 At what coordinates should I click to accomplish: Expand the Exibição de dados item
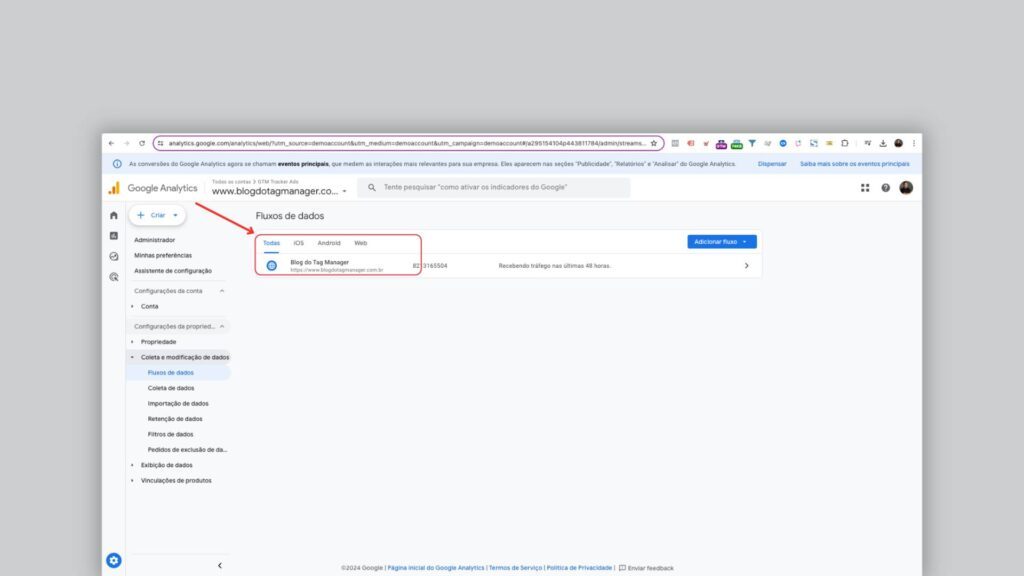133,465
